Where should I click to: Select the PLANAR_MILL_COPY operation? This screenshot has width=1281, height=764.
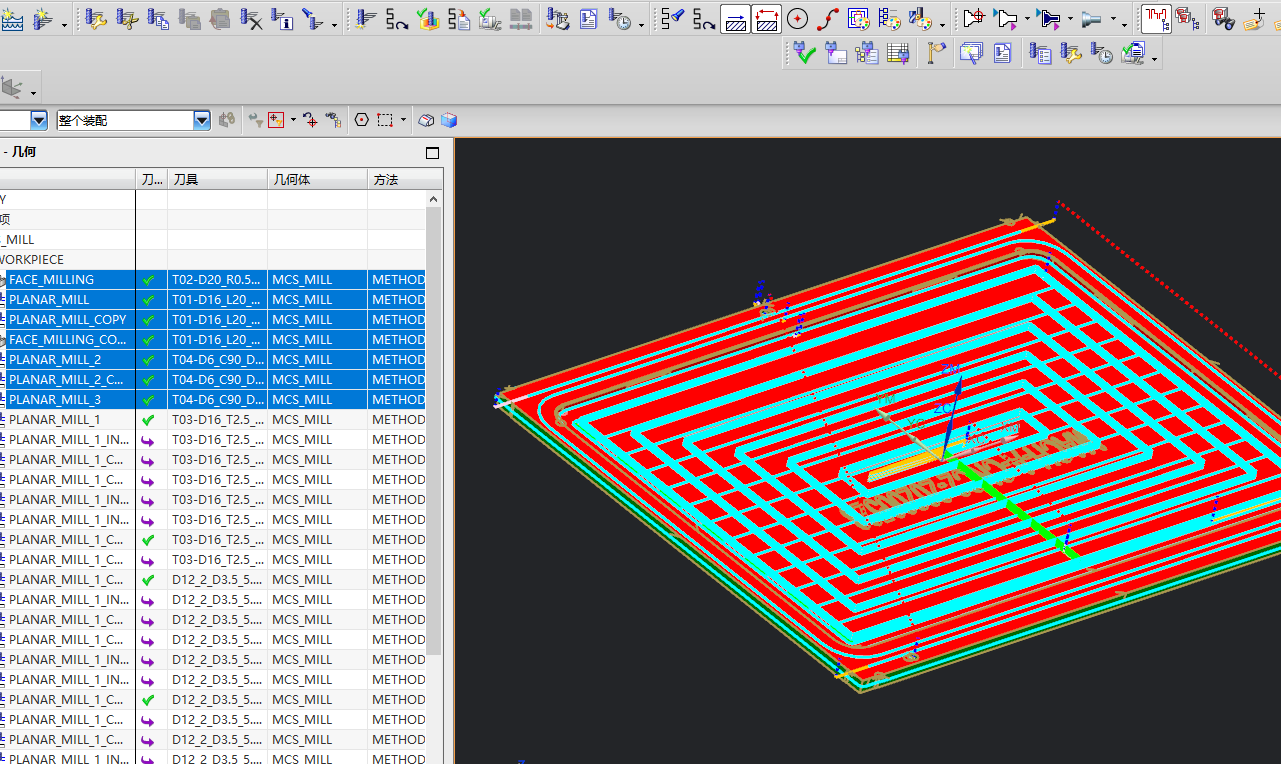(x=68, y=320)
